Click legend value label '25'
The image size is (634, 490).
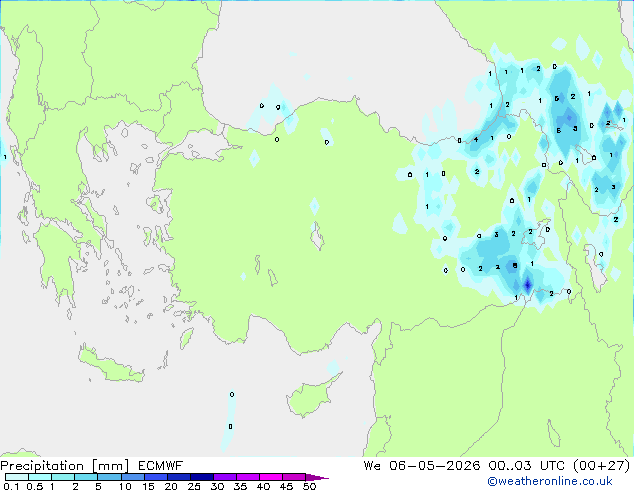tap(194, 486)
